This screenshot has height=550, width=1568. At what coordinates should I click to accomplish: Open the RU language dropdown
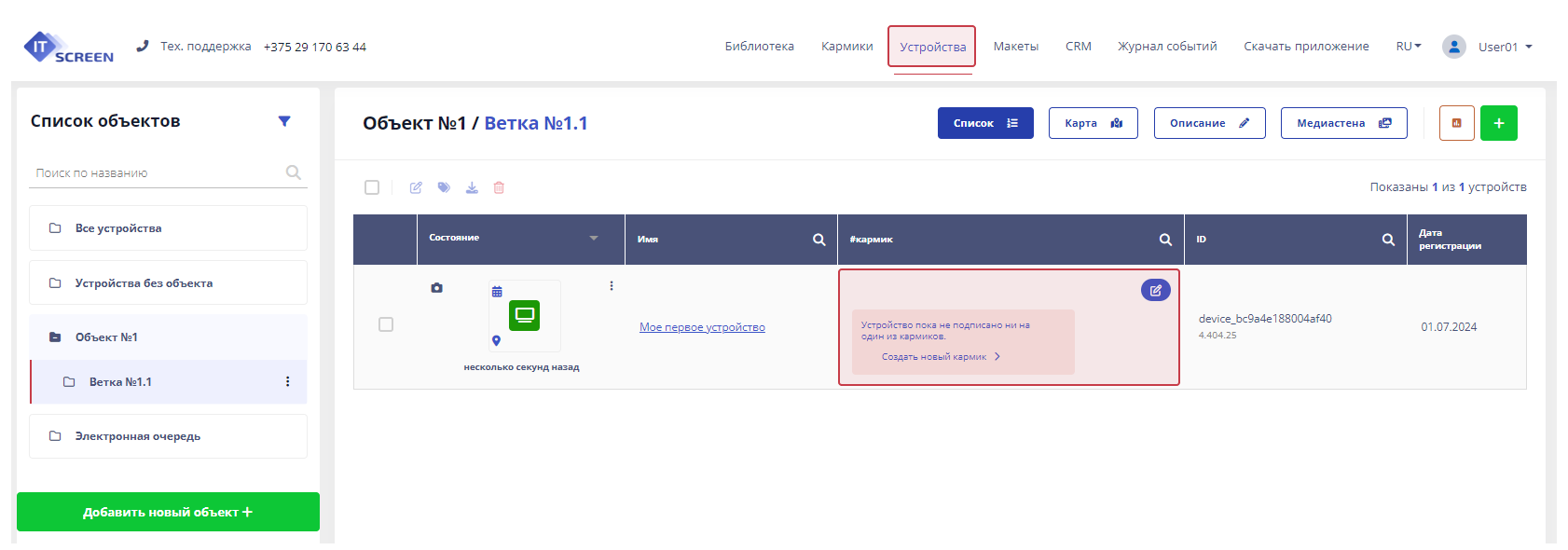(1408, 47)
